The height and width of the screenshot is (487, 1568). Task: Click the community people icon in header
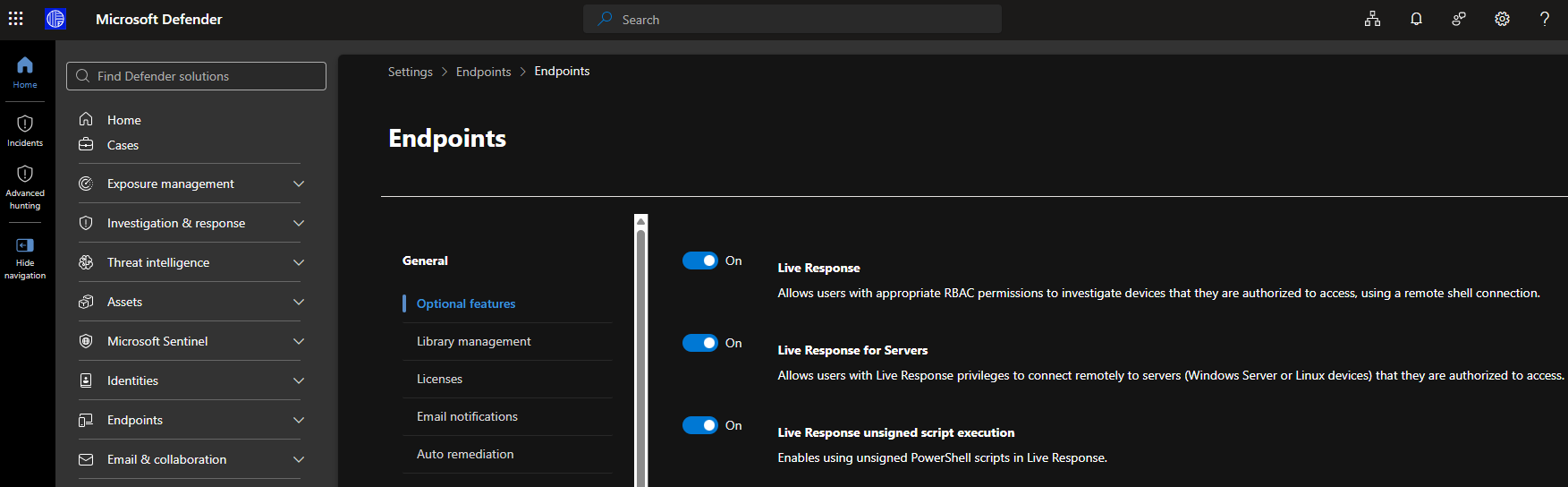pyautogui.click(x=1459, y=19)
